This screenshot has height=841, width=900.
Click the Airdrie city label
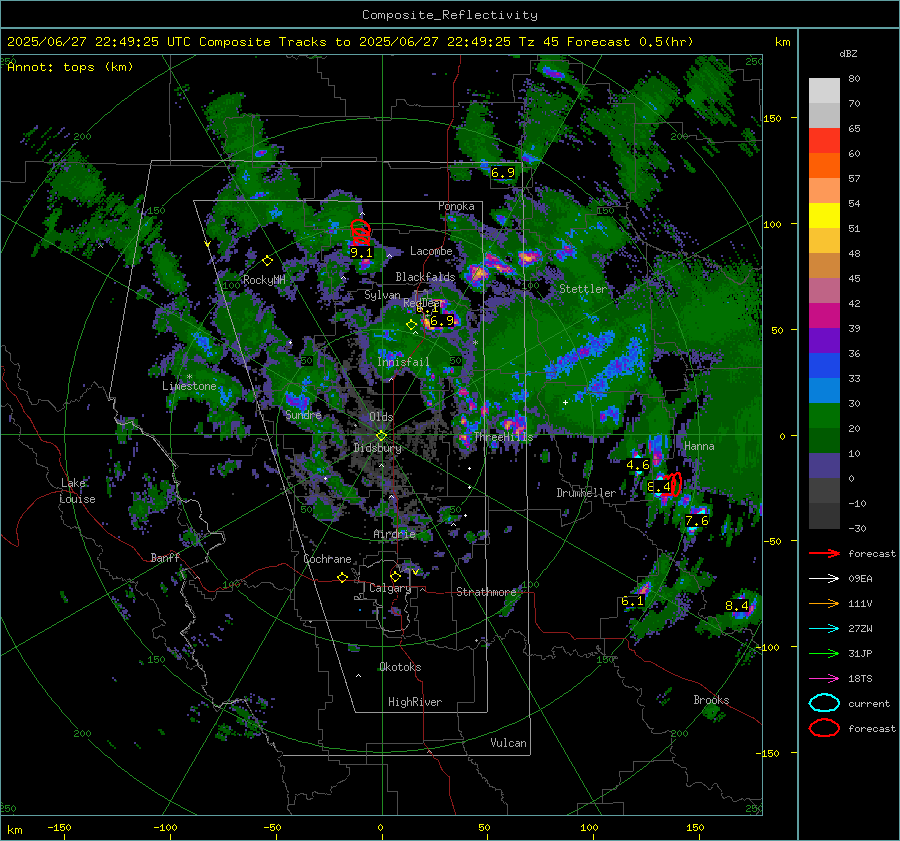[x=394, y=534]
